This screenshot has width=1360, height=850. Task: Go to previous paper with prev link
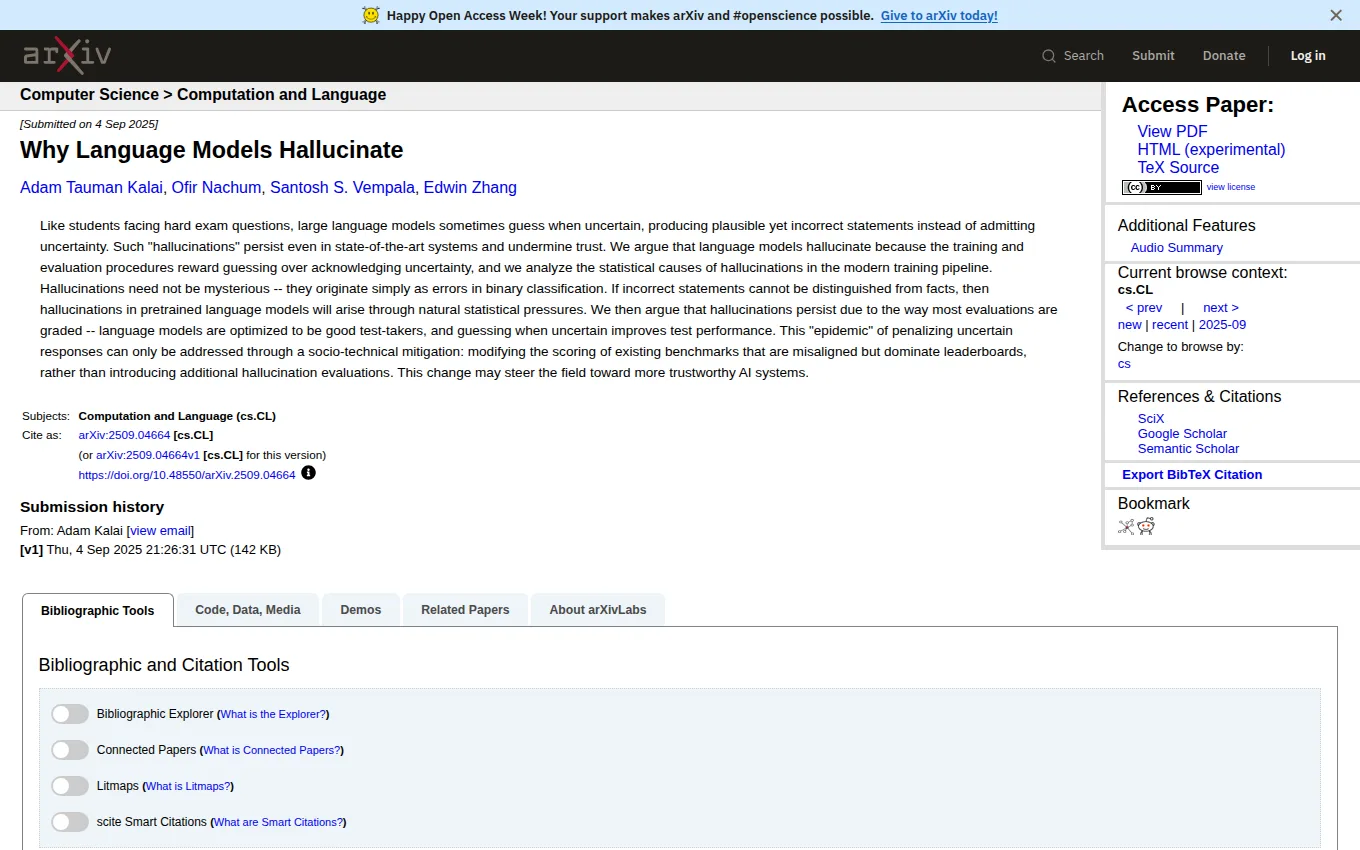click(1144, 308)
